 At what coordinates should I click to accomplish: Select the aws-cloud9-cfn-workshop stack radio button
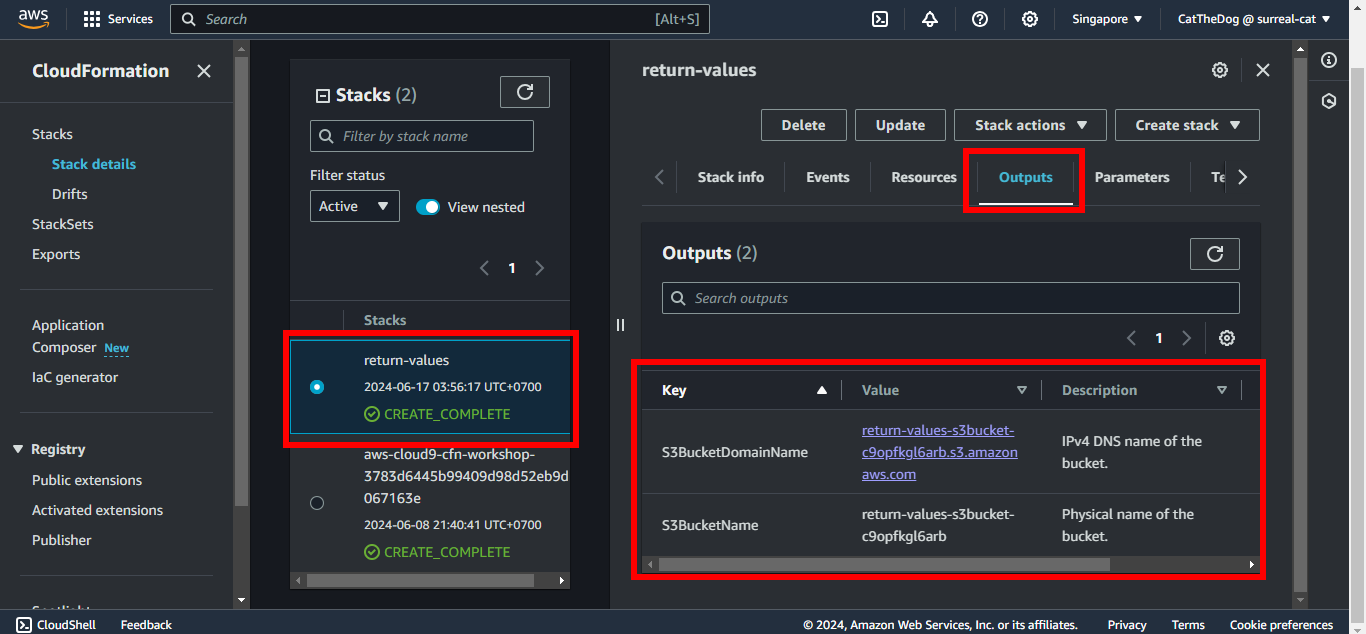pos(317,503)
